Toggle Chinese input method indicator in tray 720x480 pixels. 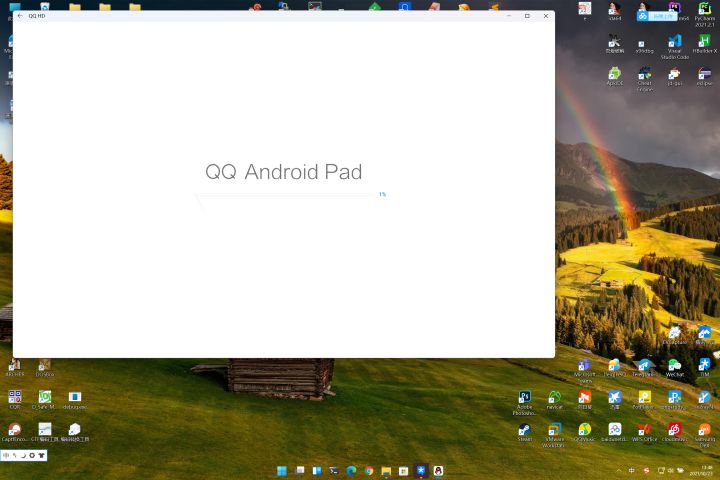632,470
